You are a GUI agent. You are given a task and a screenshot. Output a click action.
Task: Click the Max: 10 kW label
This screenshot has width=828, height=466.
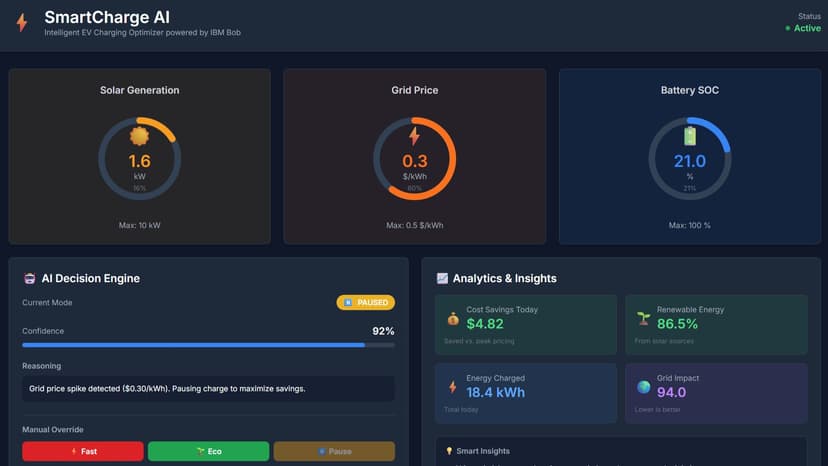point(139,225)
